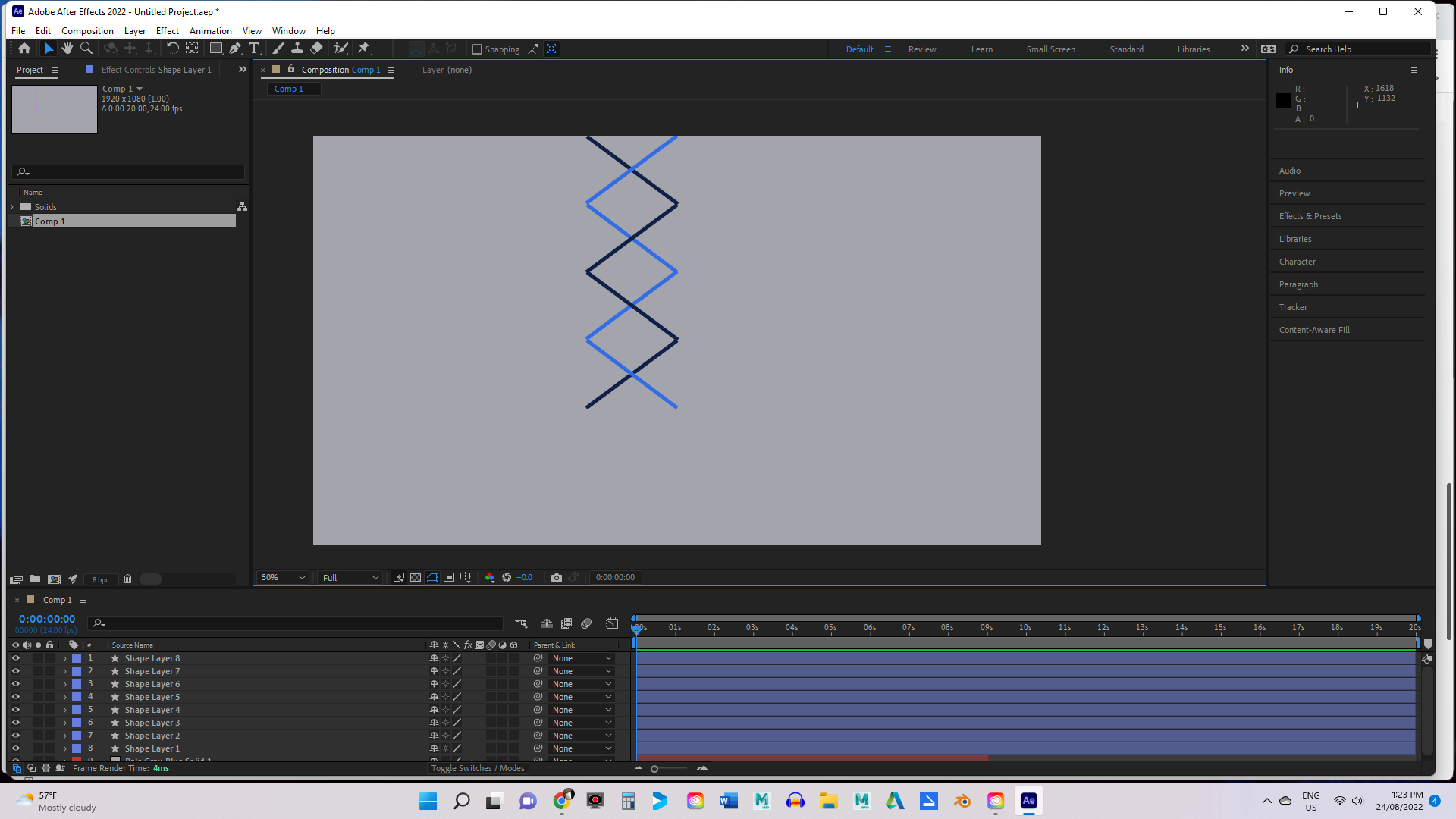Open the magnification ratio dropdown showing 50%
Viewport: 1456px width, 819px height.
[281, 577]
